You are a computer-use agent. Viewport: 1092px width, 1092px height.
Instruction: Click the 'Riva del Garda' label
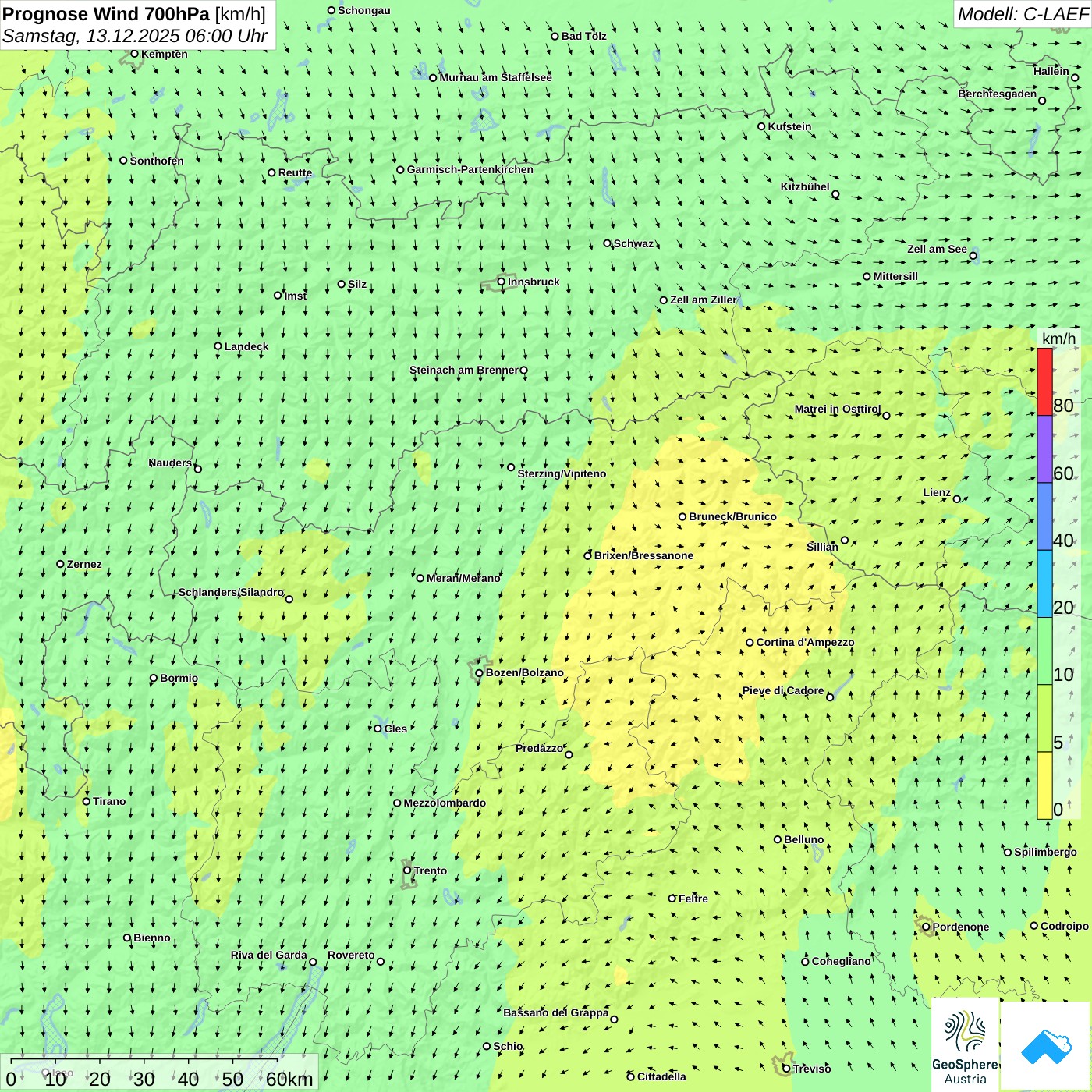click(x=269, y=955)
